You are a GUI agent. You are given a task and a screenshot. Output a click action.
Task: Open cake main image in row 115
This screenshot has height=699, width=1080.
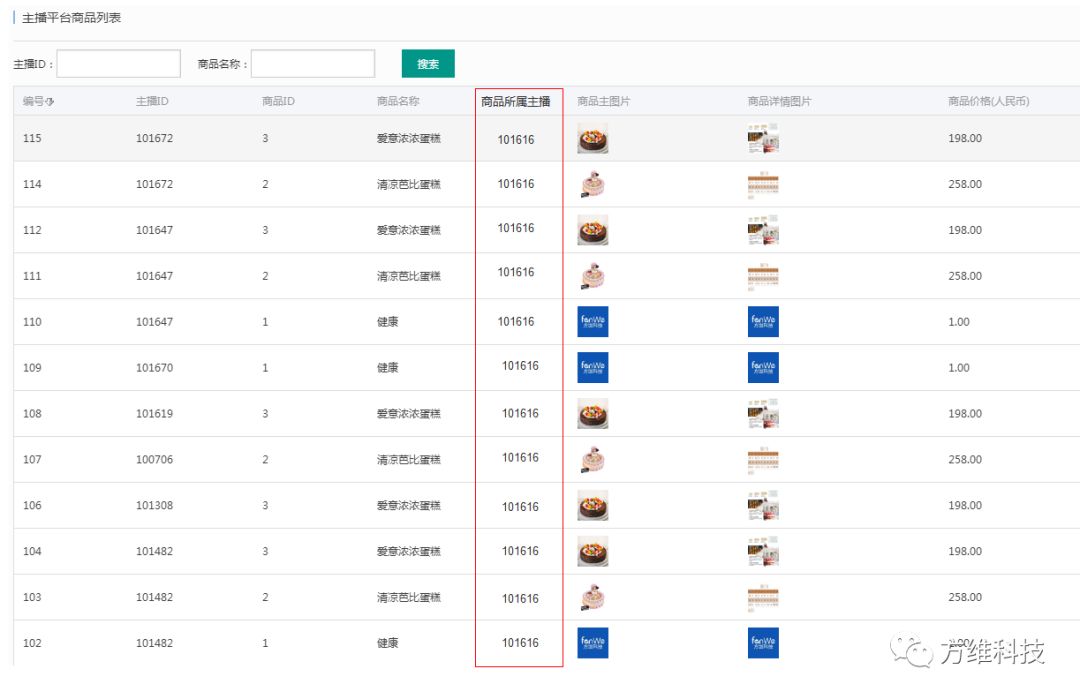pyautogui.click(x=592, y=138)
